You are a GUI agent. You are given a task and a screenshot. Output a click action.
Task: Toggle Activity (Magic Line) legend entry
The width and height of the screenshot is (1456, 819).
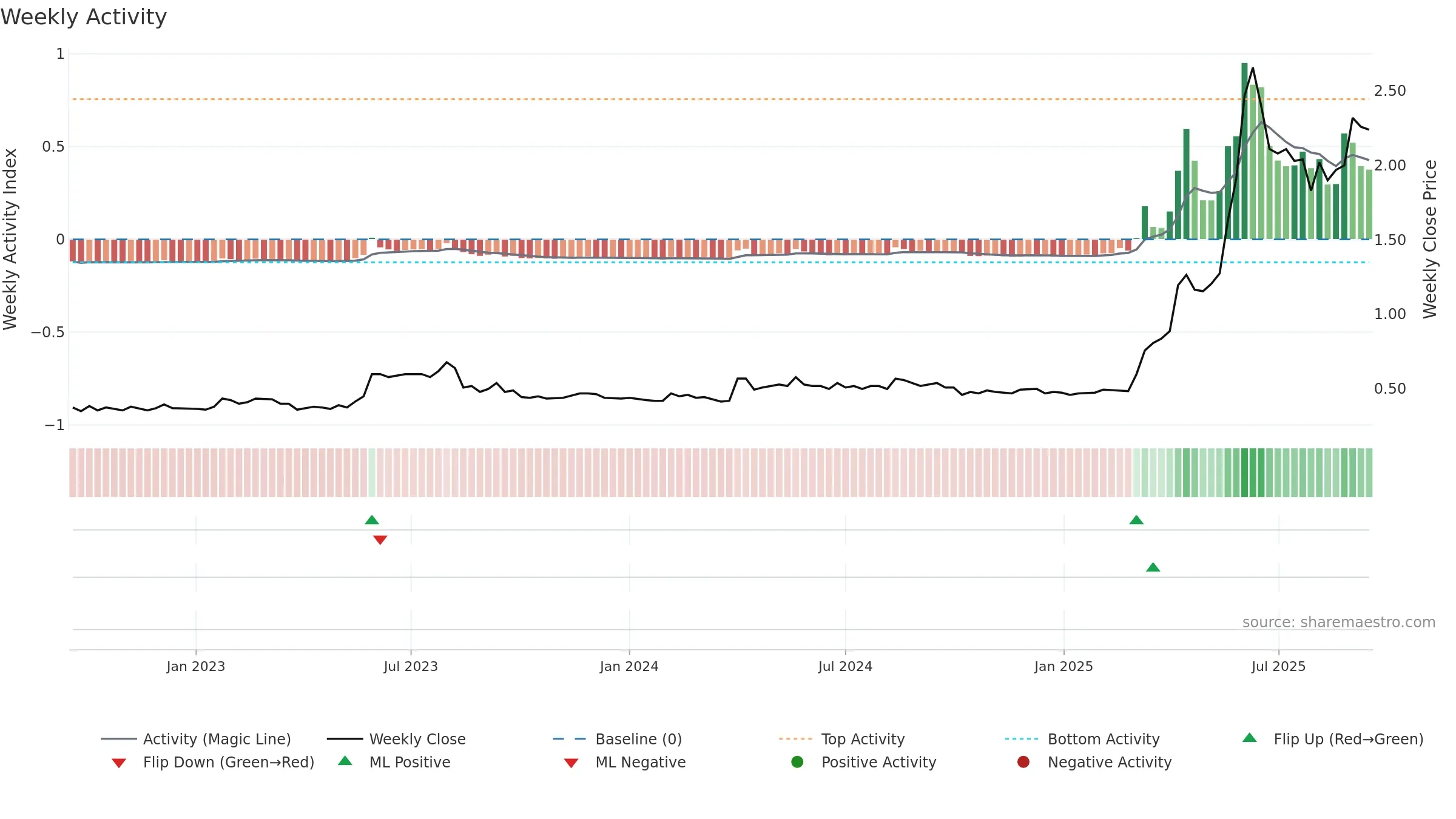click(x=196, y=739)
